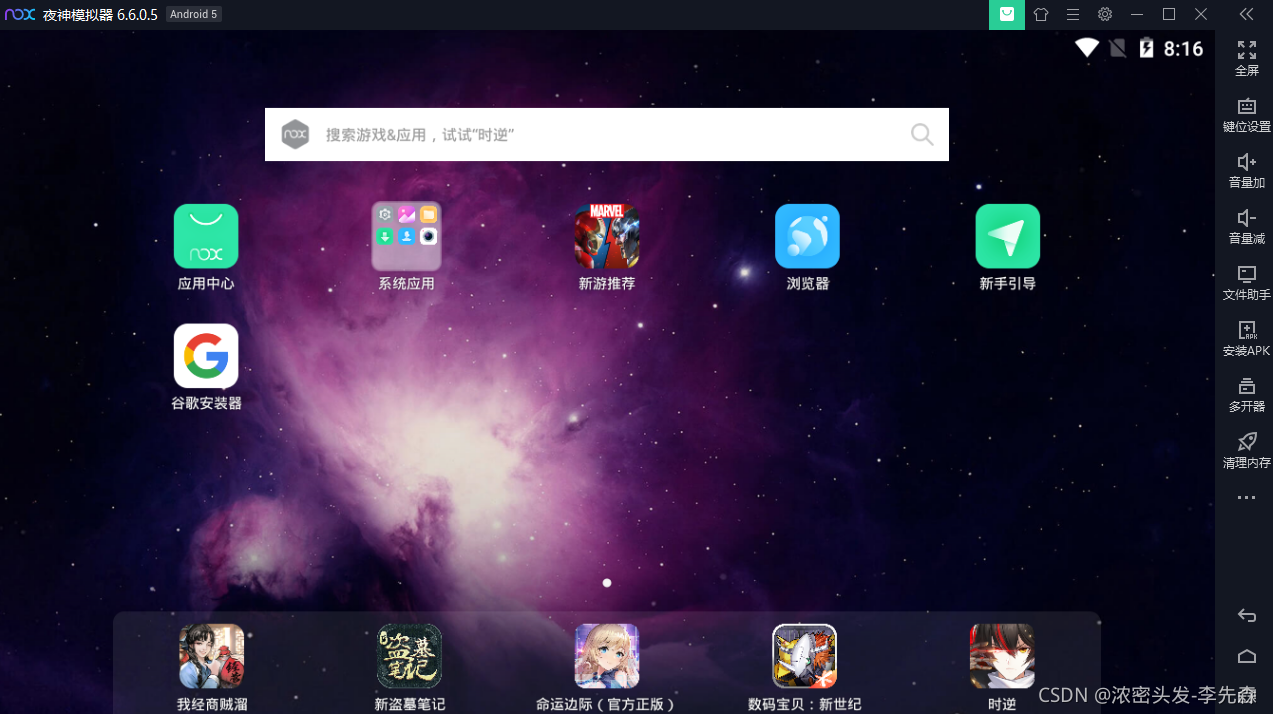The width and height of the screenshot is (1273, 714).
Task: Click the 全屏 fullscreen sidebar button
Action: 1246,59
